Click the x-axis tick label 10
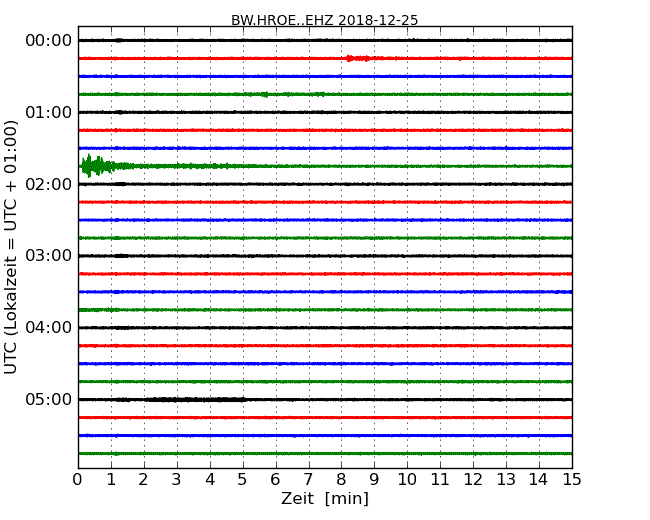The width and height of the screenshot is (650, 520). tap(407, 480)
